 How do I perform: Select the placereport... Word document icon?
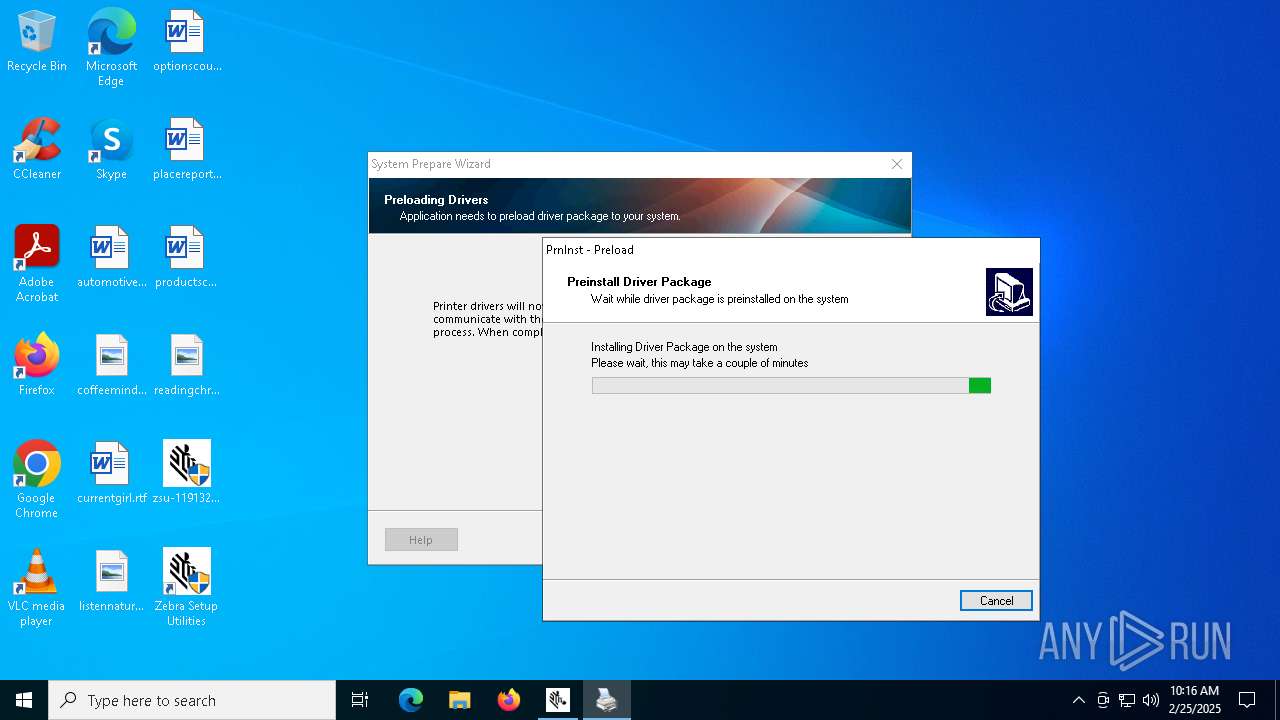[x=187, y=150]
